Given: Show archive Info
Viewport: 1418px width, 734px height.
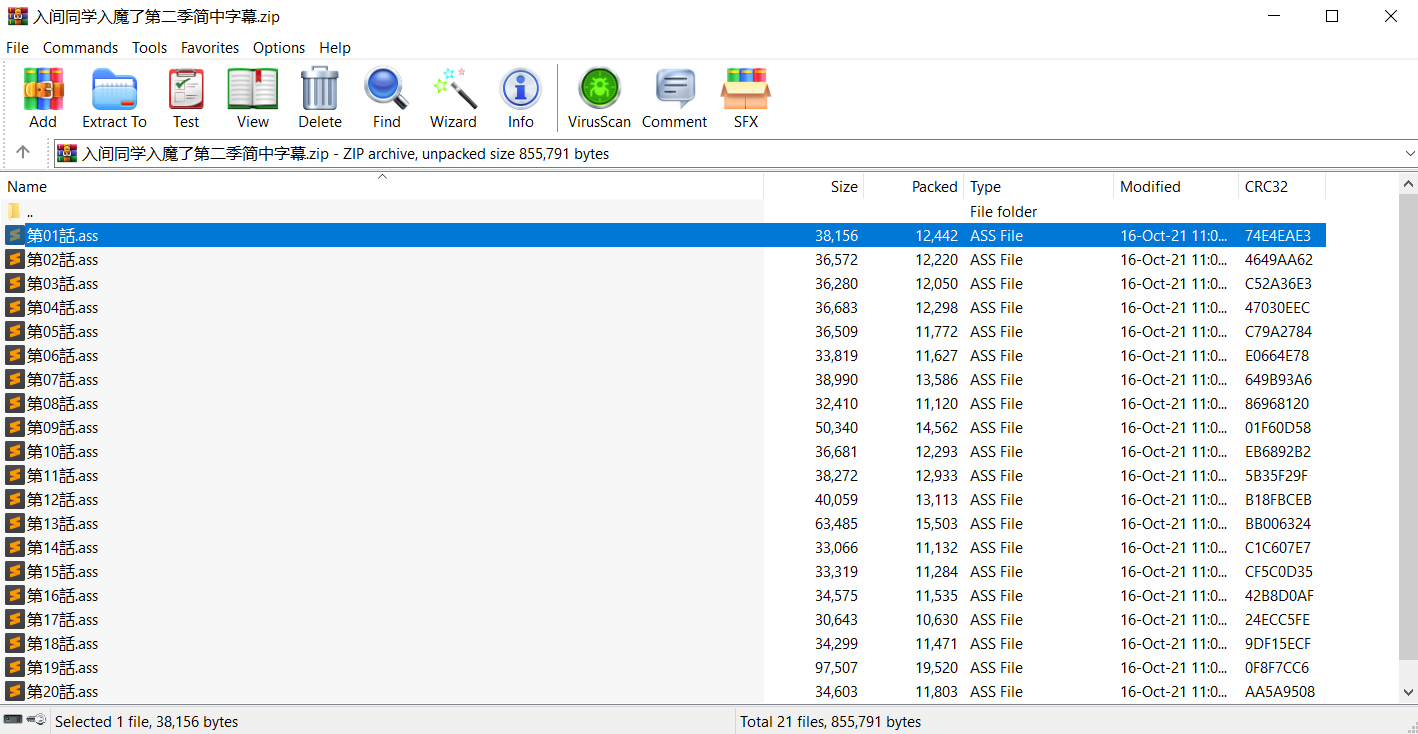Looking at the screenshot, I should coord(520,89).
